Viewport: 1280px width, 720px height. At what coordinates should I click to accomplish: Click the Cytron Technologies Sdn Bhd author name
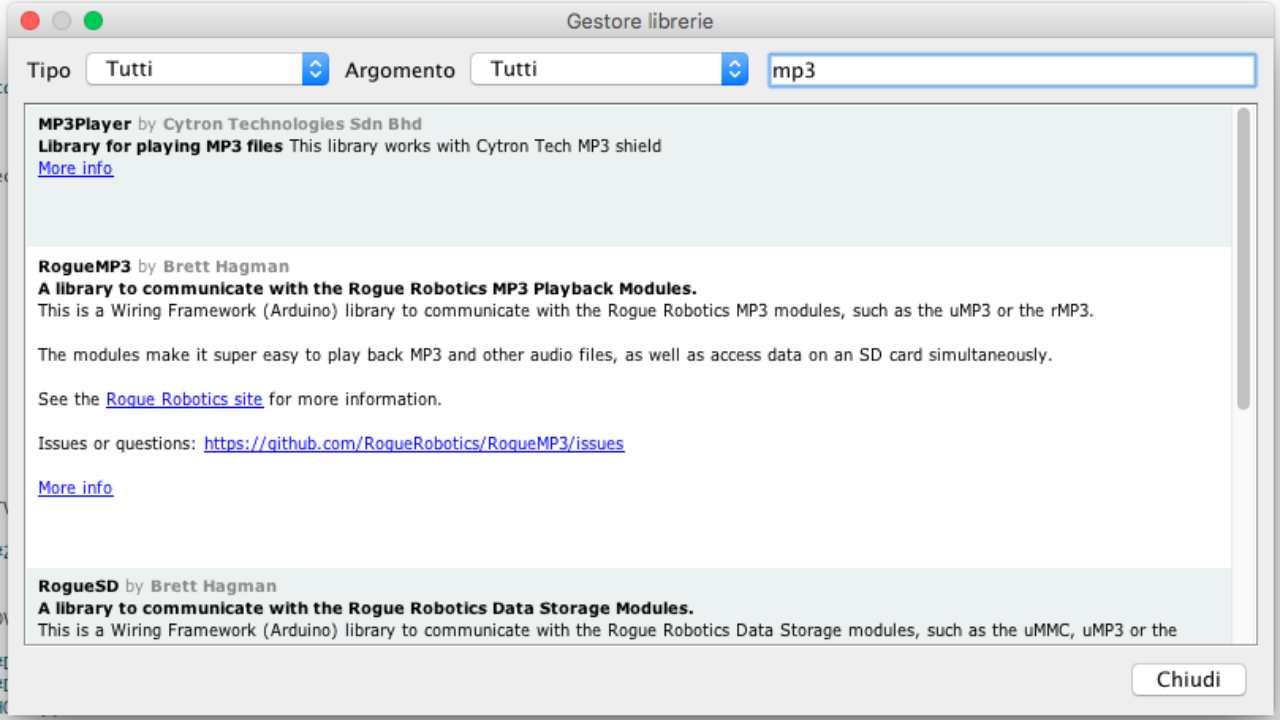[x=292, y=124]
